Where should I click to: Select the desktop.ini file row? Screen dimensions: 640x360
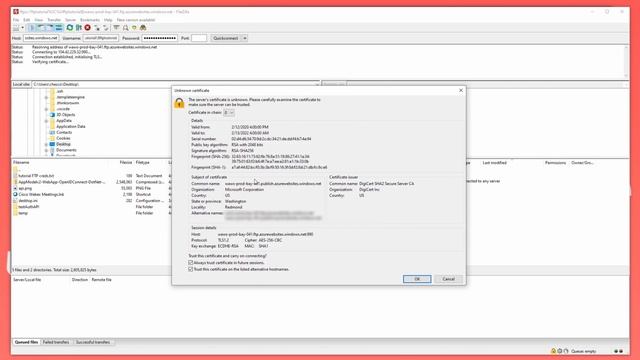click(x=92, y=200)
